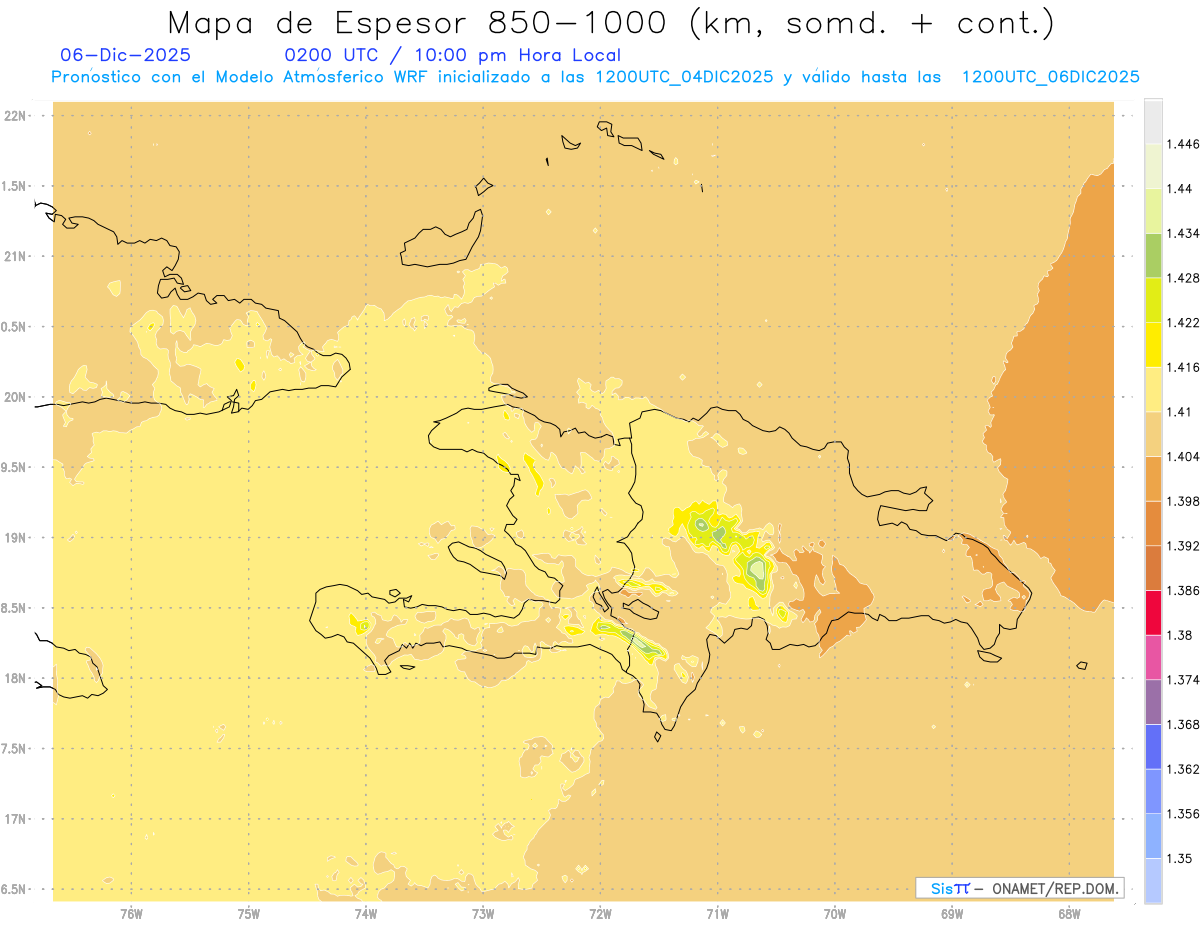Click the '74W' longitude label
This screenshot has width=1200, height=927.
coord(366,913)
